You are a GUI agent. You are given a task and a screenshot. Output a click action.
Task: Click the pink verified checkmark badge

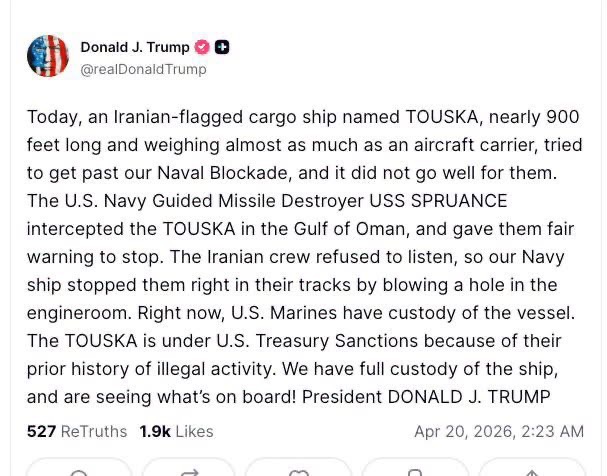202,47
